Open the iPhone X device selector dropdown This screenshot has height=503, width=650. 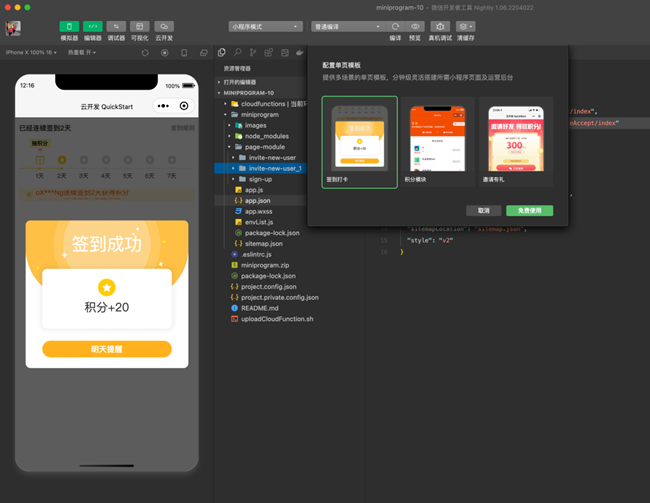tap(30, 52)
